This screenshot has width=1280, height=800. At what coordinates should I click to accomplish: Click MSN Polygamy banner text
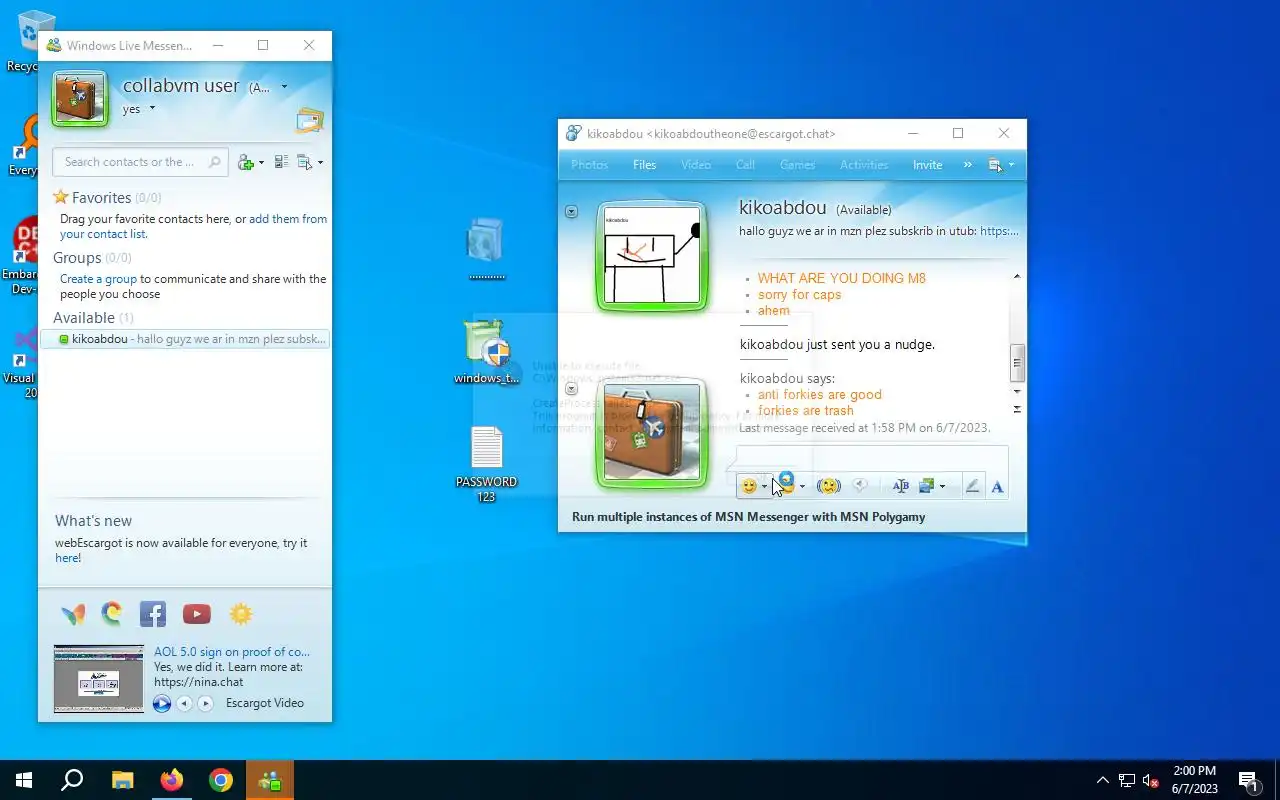point(748,517)
